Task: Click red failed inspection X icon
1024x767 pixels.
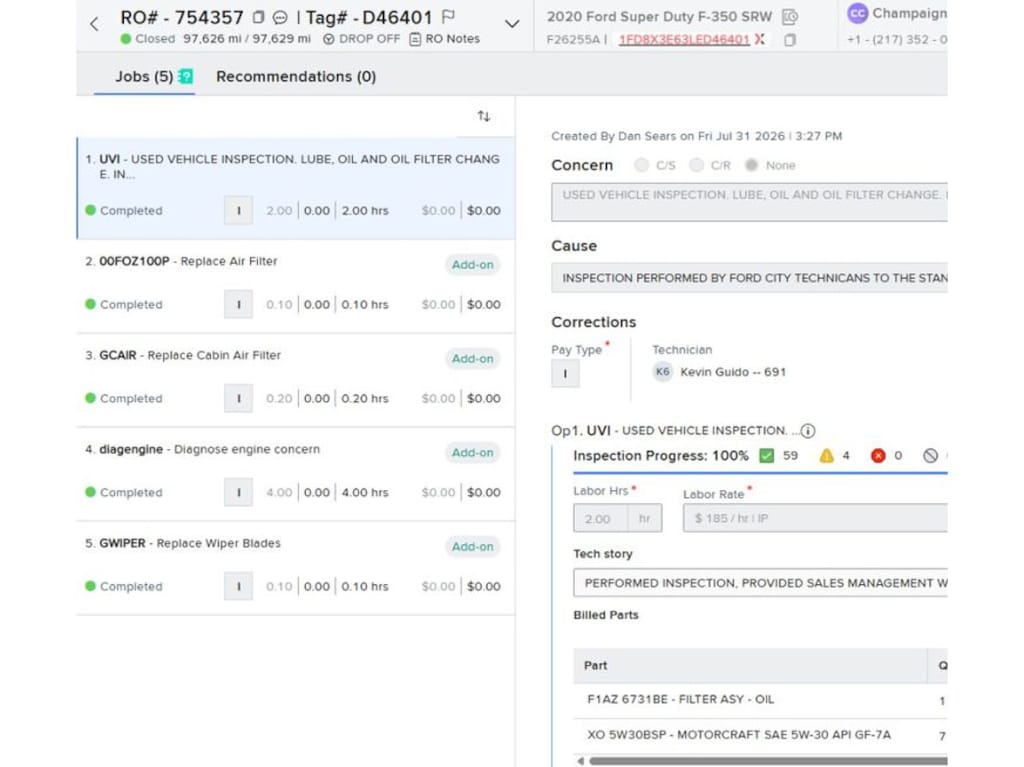Action: pos(878,455)
